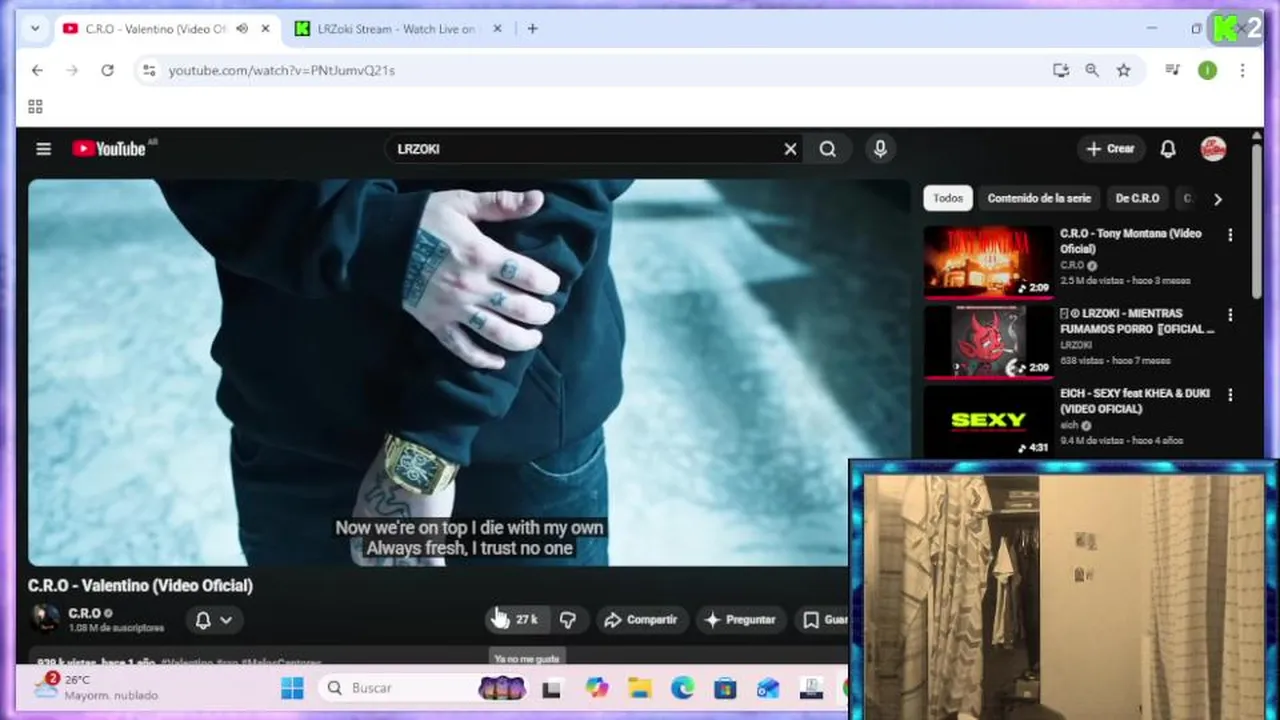Open Copilot from the taskbar
Viewport: 1280px width, 720px height.
click(x=596, y=688)
